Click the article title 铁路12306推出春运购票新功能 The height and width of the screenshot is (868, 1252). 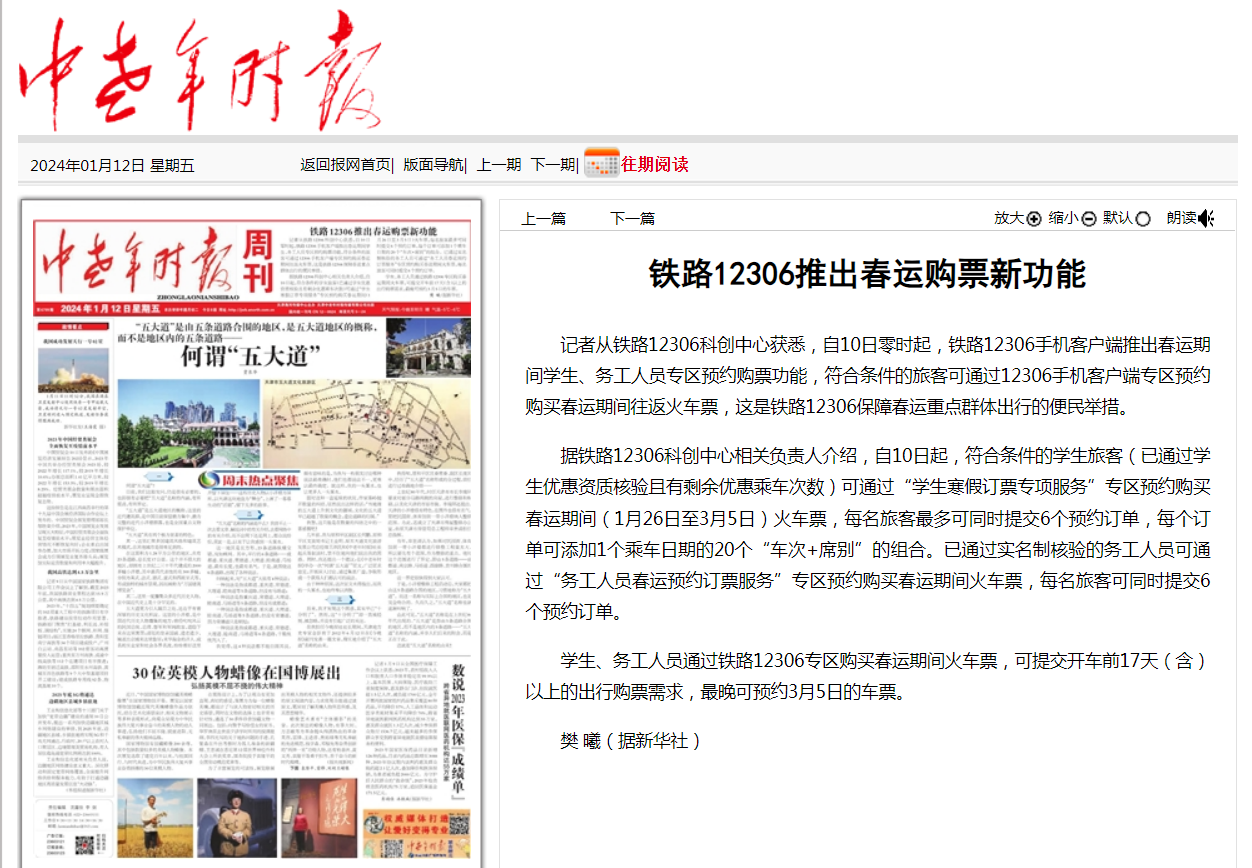(x=867, y=274)
